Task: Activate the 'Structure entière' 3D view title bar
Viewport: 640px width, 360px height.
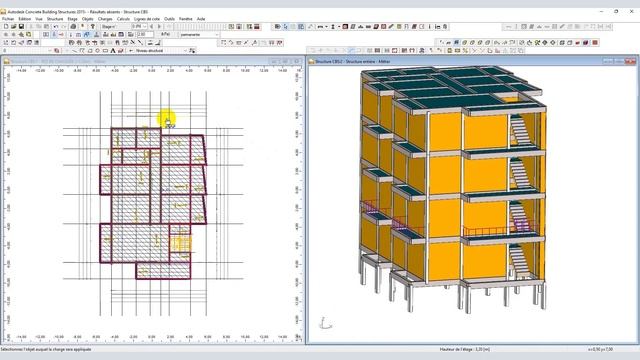Action: pyautogui.click(x=472, y=61)
